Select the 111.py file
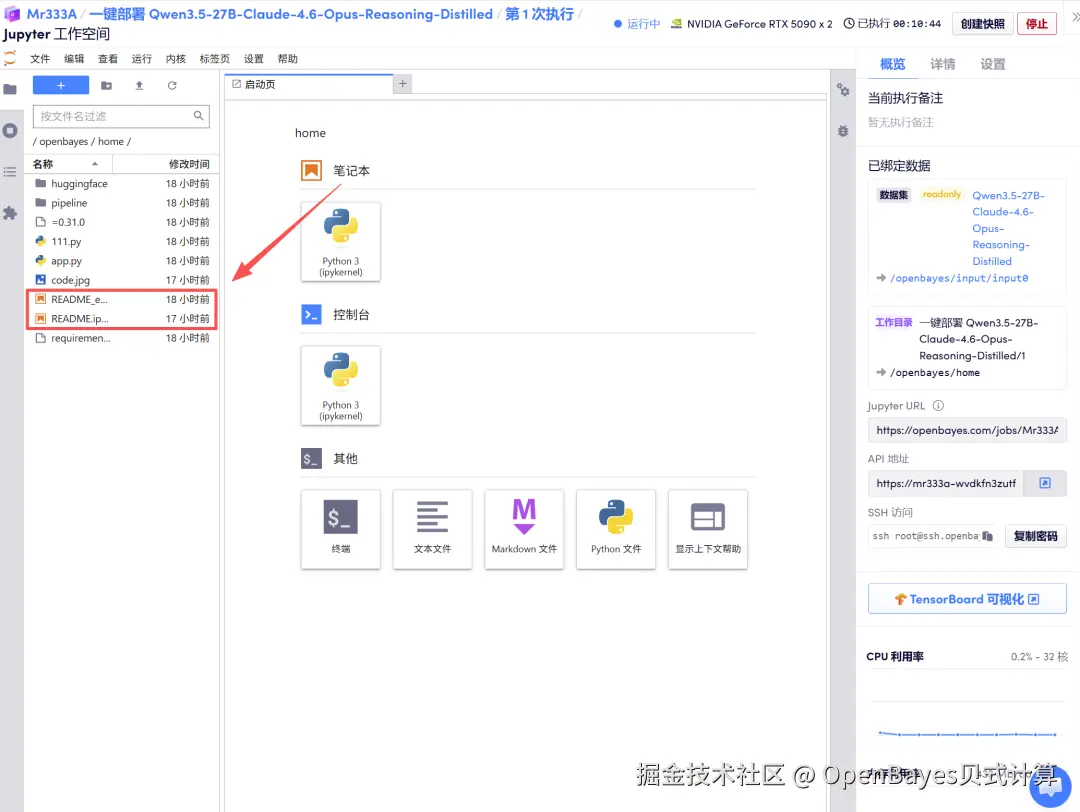The image size is (1080, 812). pos(122,242)
